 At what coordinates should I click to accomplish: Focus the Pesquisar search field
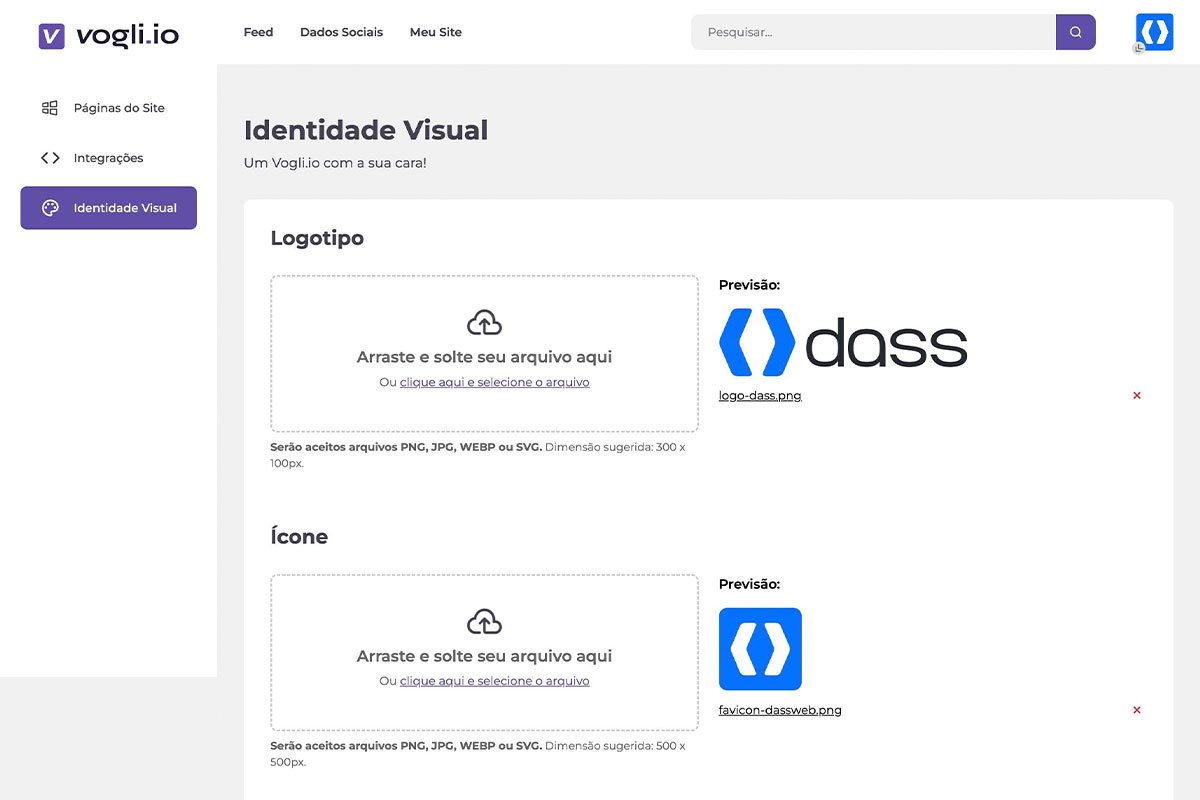(872, 32)
